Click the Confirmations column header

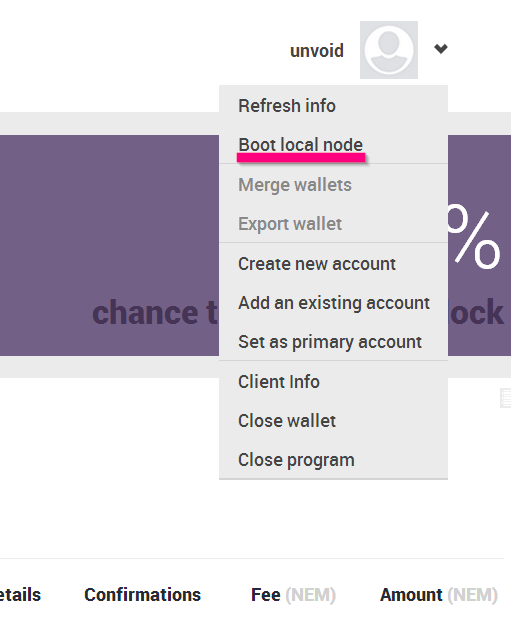pos(142,595)
